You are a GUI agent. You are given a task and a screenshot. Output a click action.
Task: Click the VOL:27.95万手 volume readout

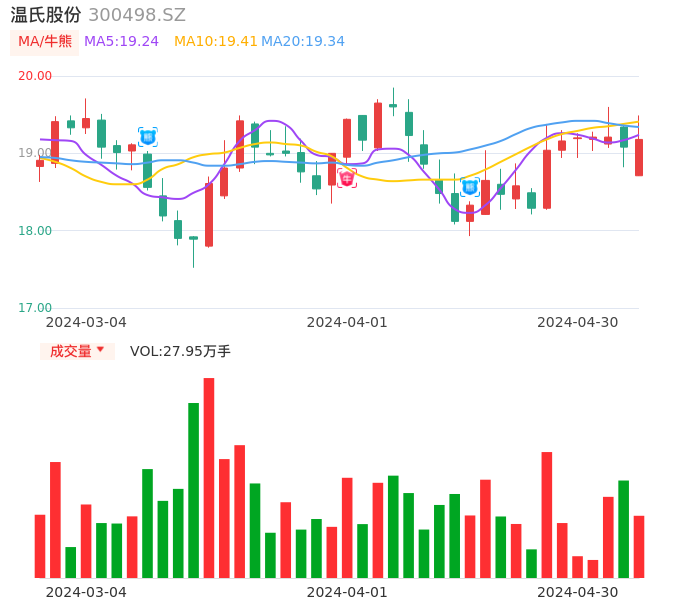click(180, 351)
